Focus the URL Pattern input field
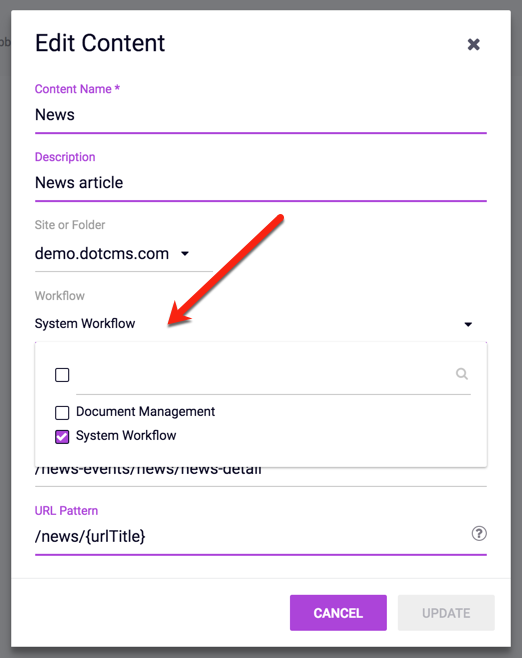 [252, 536]
